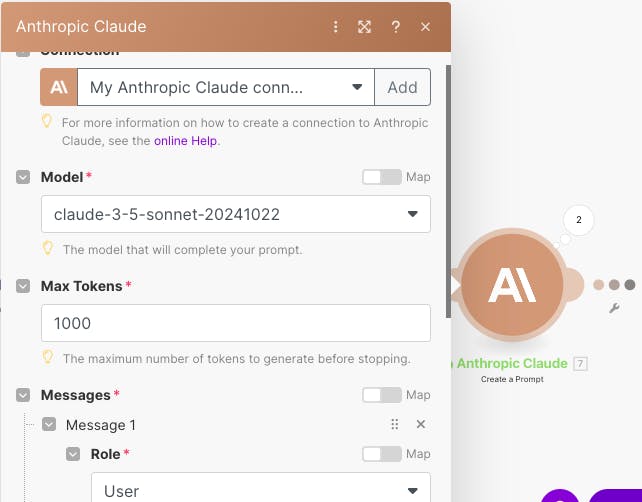Collapse the Message 1 item chevron

(49, 425)
